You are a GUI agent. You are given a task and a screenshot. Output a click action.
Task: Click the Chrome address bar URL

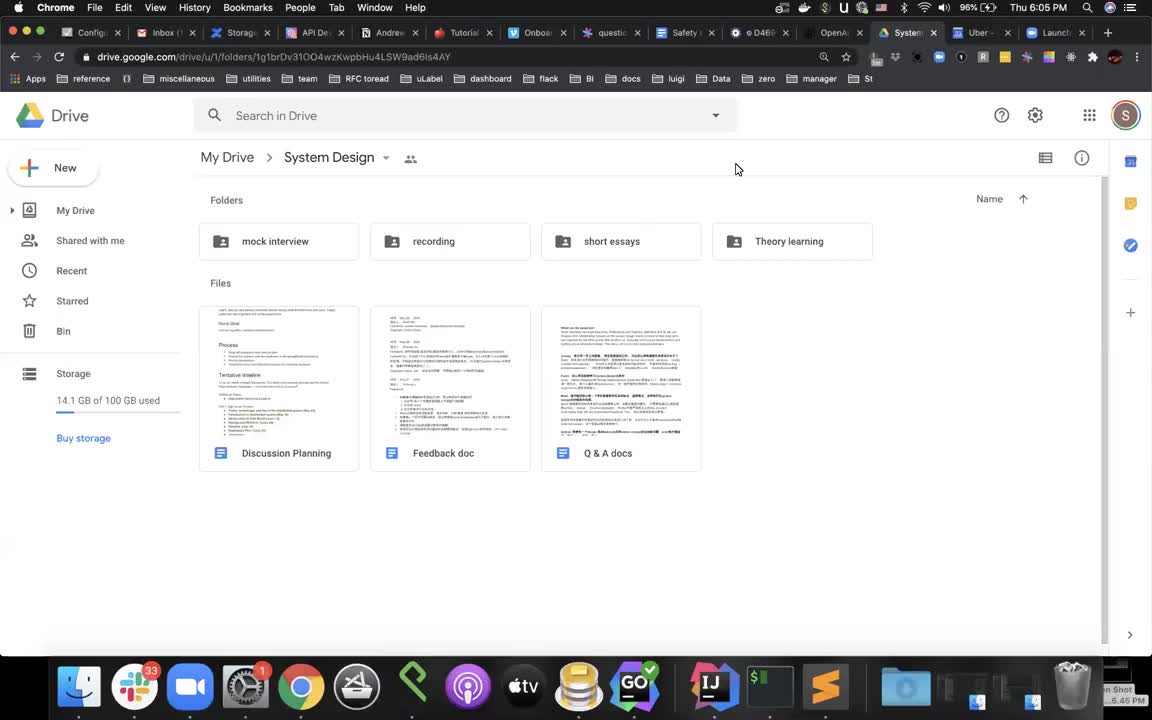[273, 57]
